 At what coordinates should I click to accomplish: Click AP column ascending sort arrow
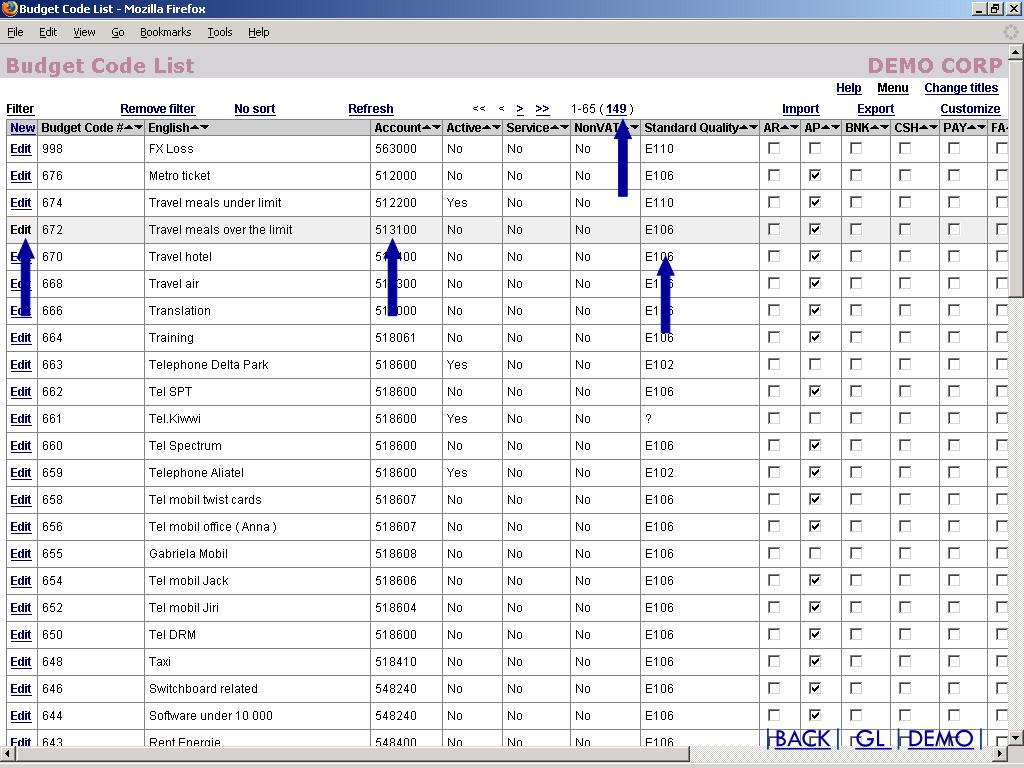pos(825,127)
